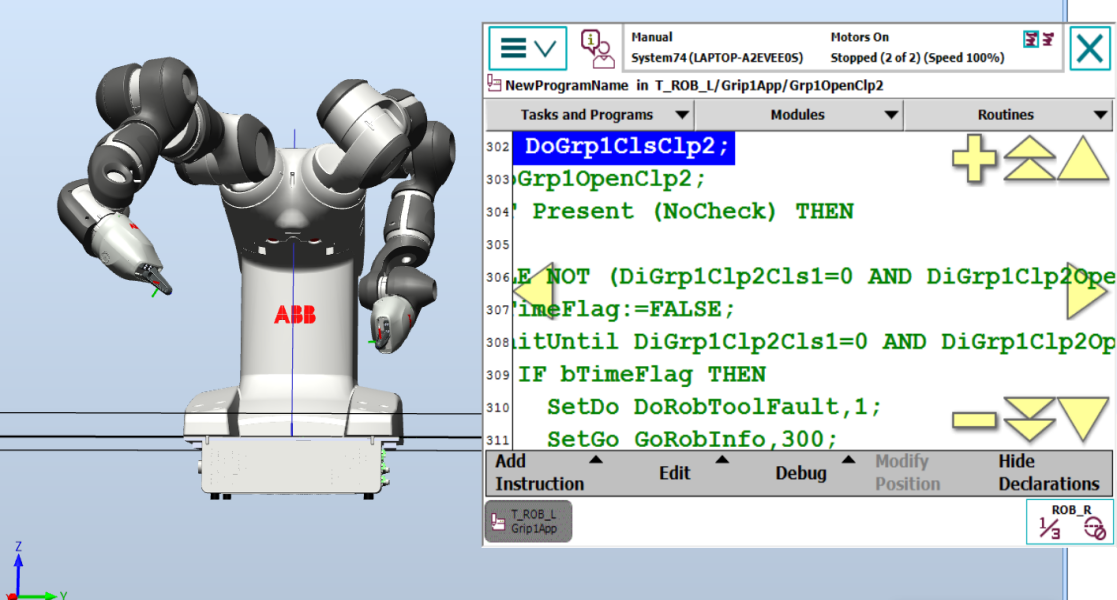Click the Stopped (2 of 2) speed status

click(x=918, y=58)
